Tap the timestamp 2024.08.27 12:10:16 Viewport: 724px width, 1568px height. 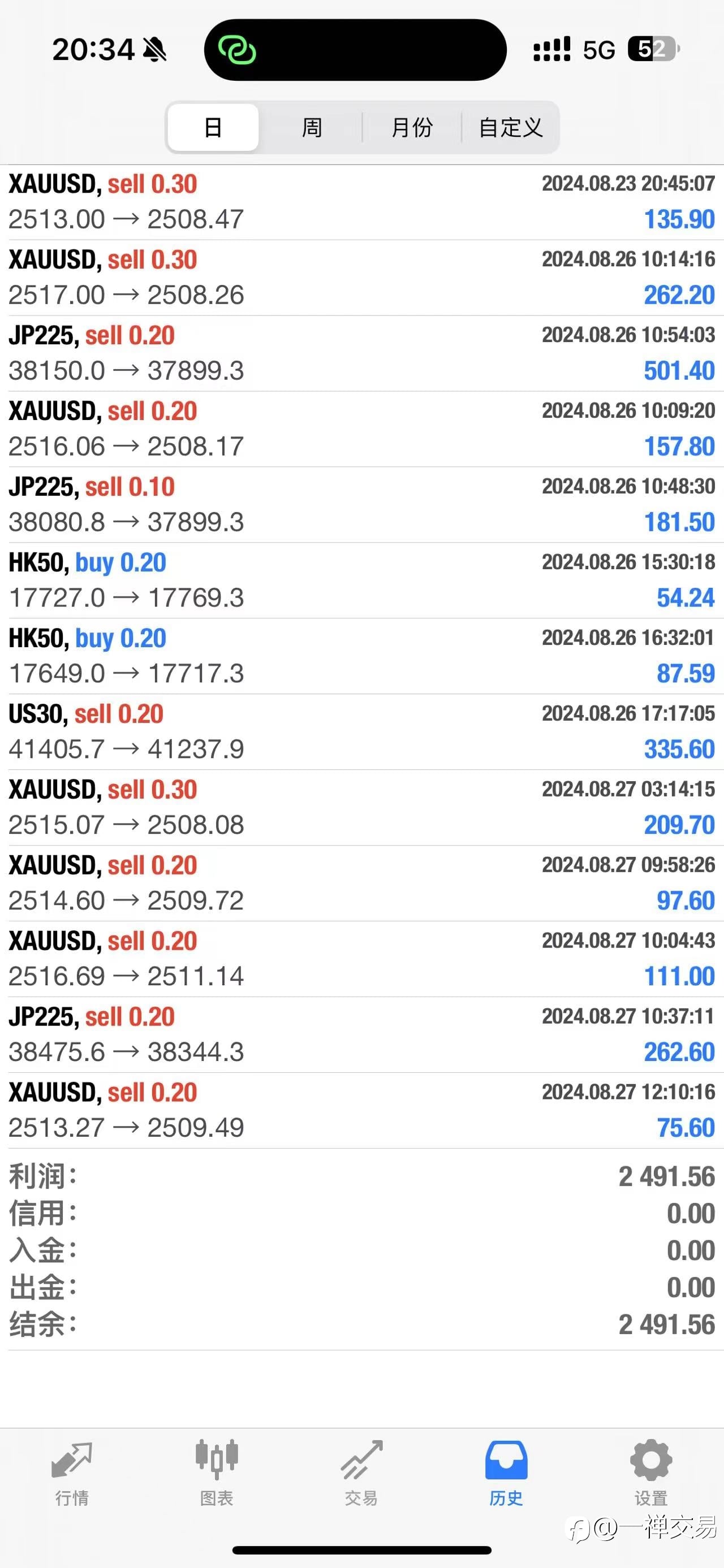point(628,1092)
